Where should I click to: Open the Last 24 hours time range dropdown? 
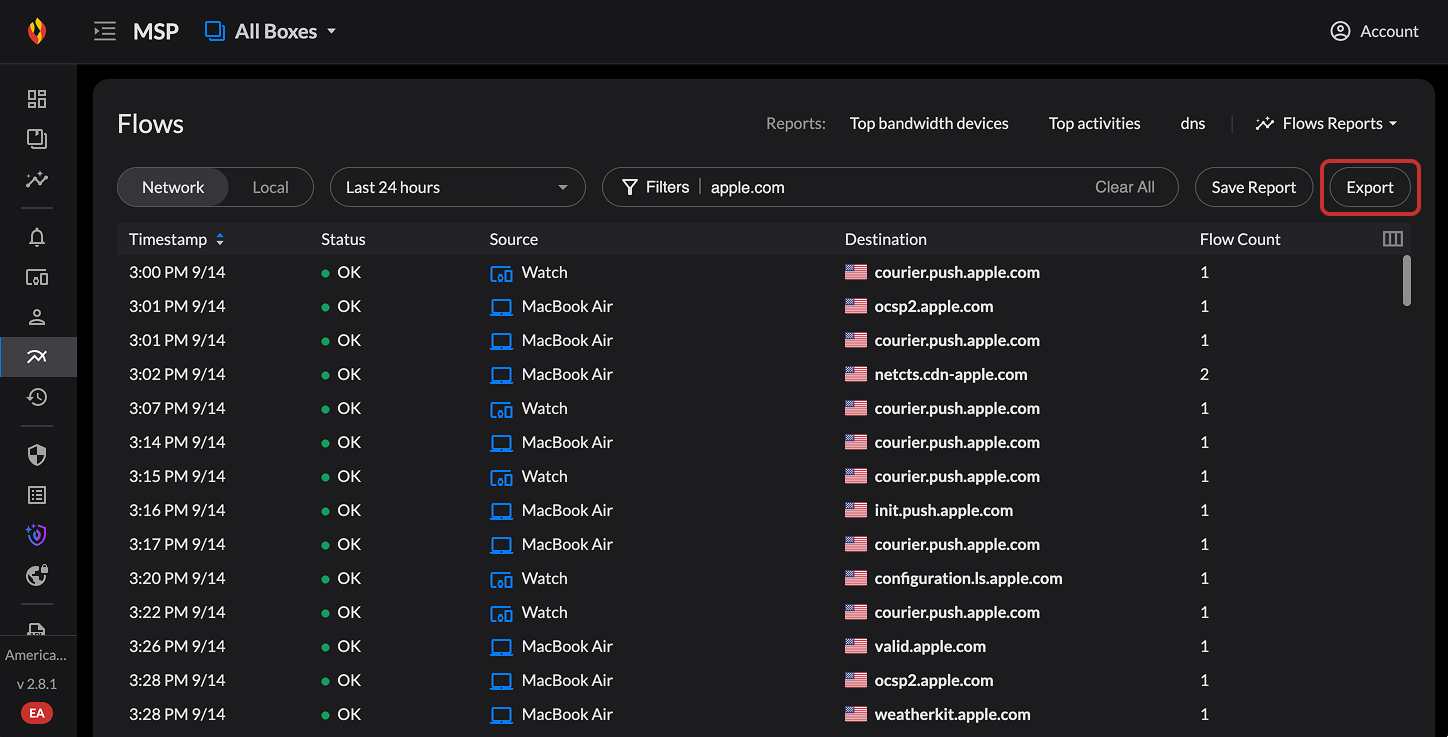(457, 187)
